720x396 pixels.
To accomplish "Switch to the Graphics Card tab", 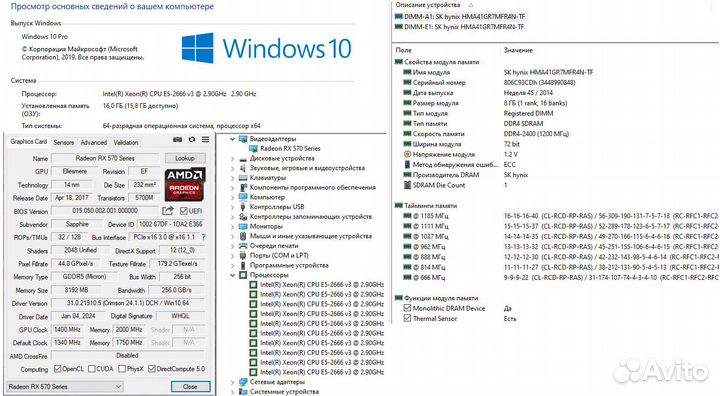I will 28,142.
